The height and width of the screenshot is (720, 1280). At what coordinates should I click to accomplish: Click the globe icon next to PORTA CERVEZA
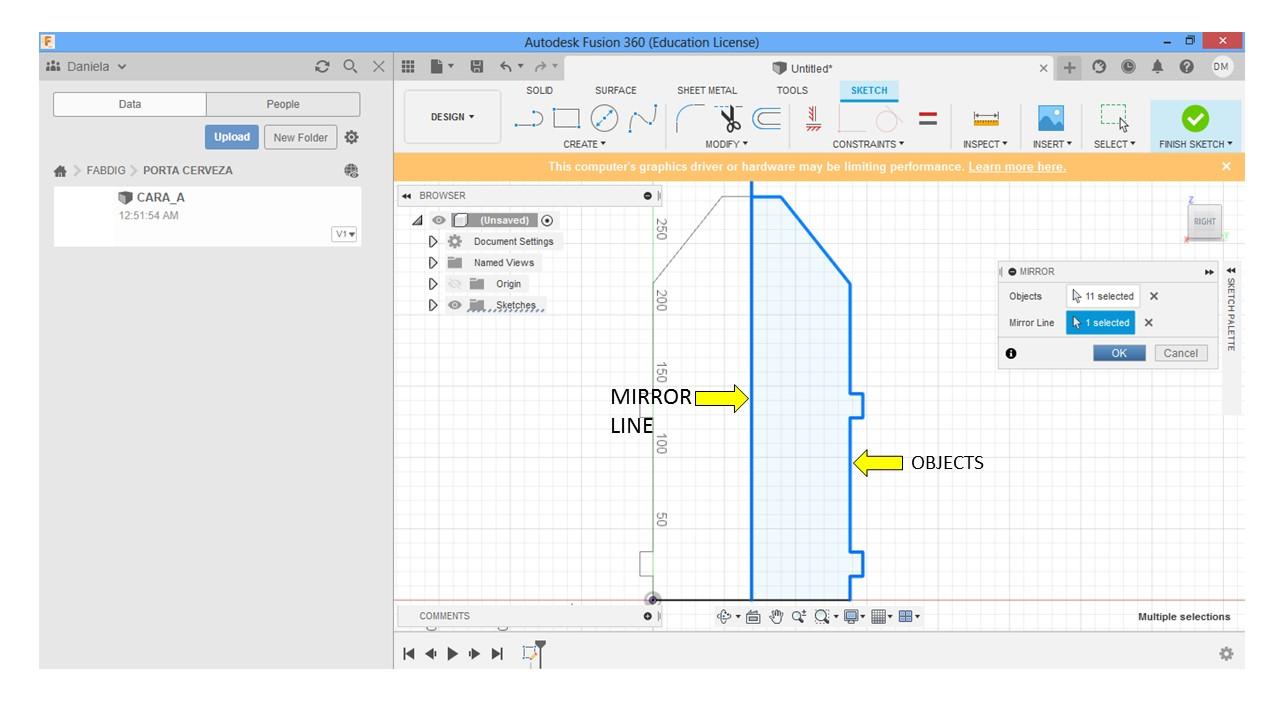[x=351, y=171]
